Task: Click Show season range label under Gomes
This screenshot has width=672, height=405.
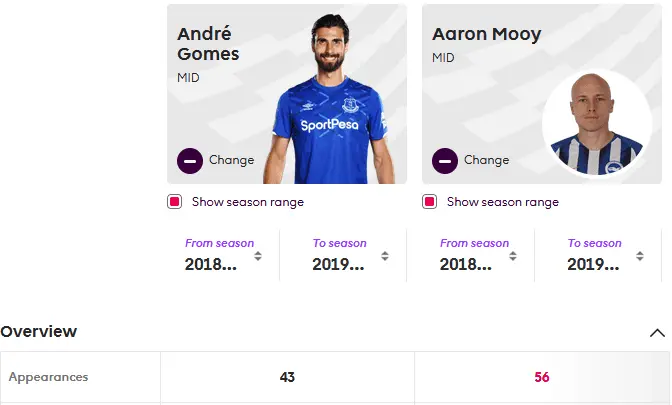Action: pos(247,202)
